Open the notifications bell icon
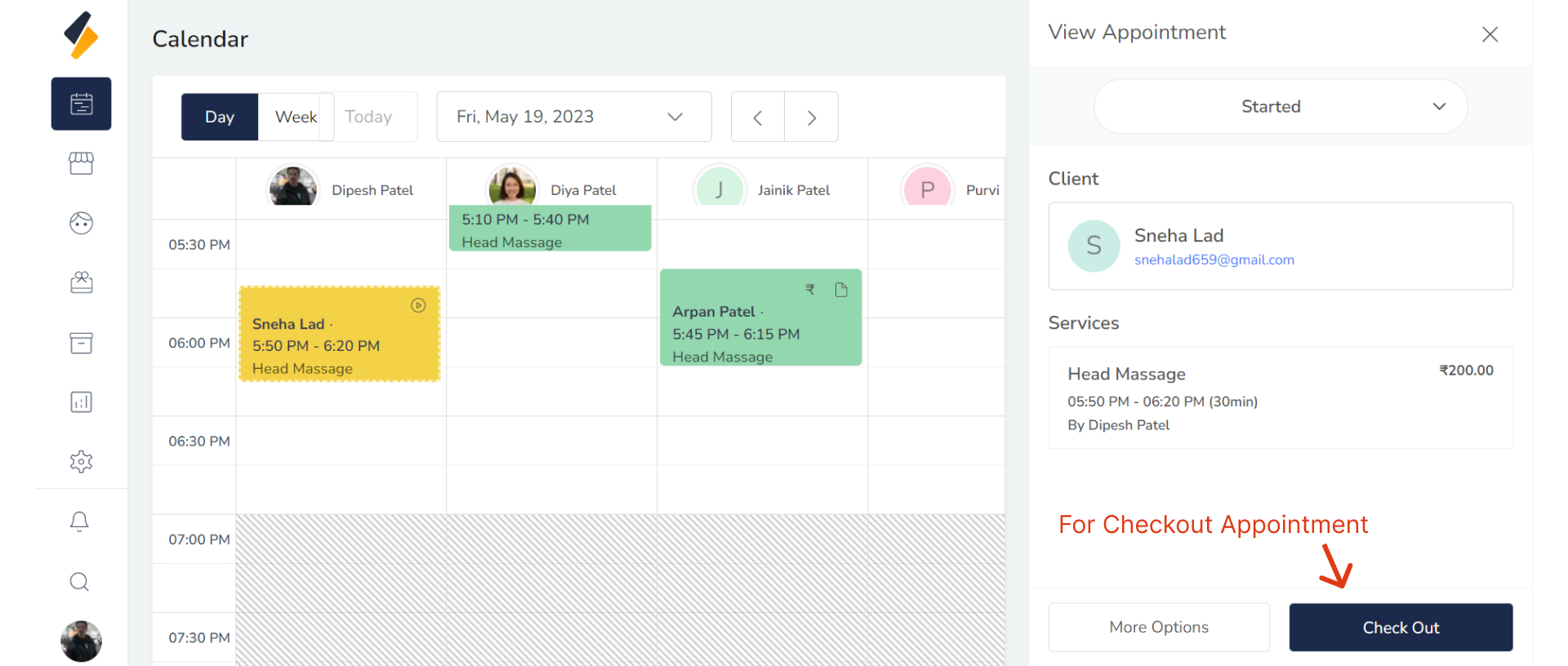The width and height of the screenshot is (1568, 666). click(79, 522)
